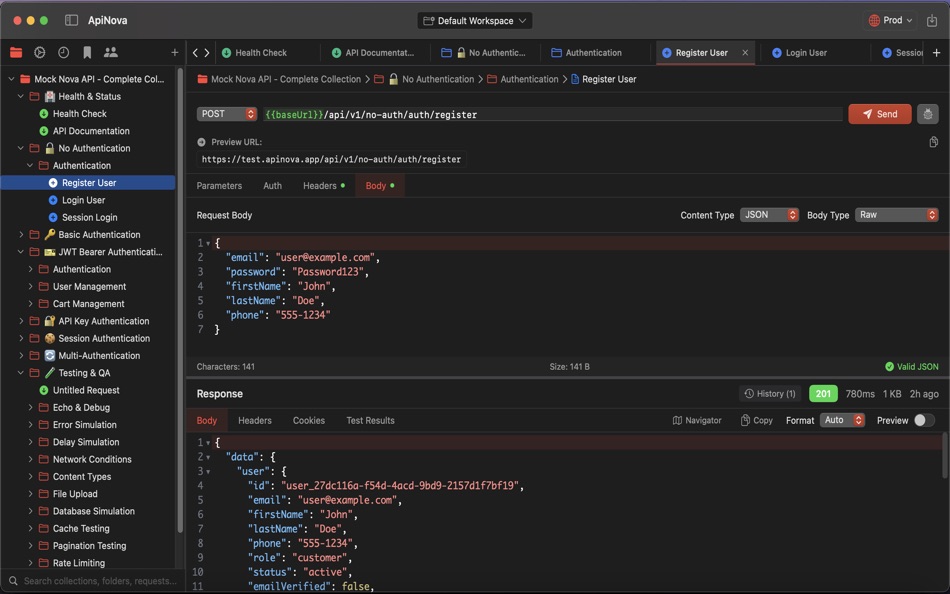Viewport: 950px width, 594px height.
Task: Toggle the sidebar panel icon
Action: 71,20
